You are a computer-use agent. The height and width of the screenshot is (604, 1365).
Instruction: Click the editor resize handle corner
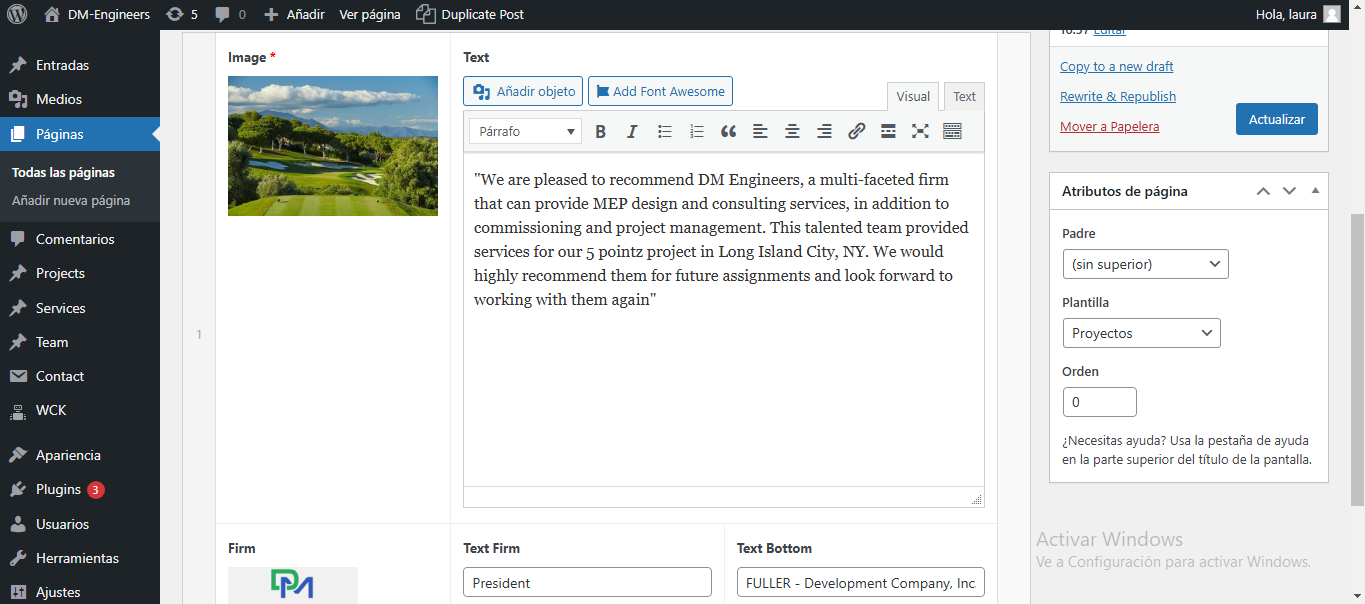coord(977,499)
